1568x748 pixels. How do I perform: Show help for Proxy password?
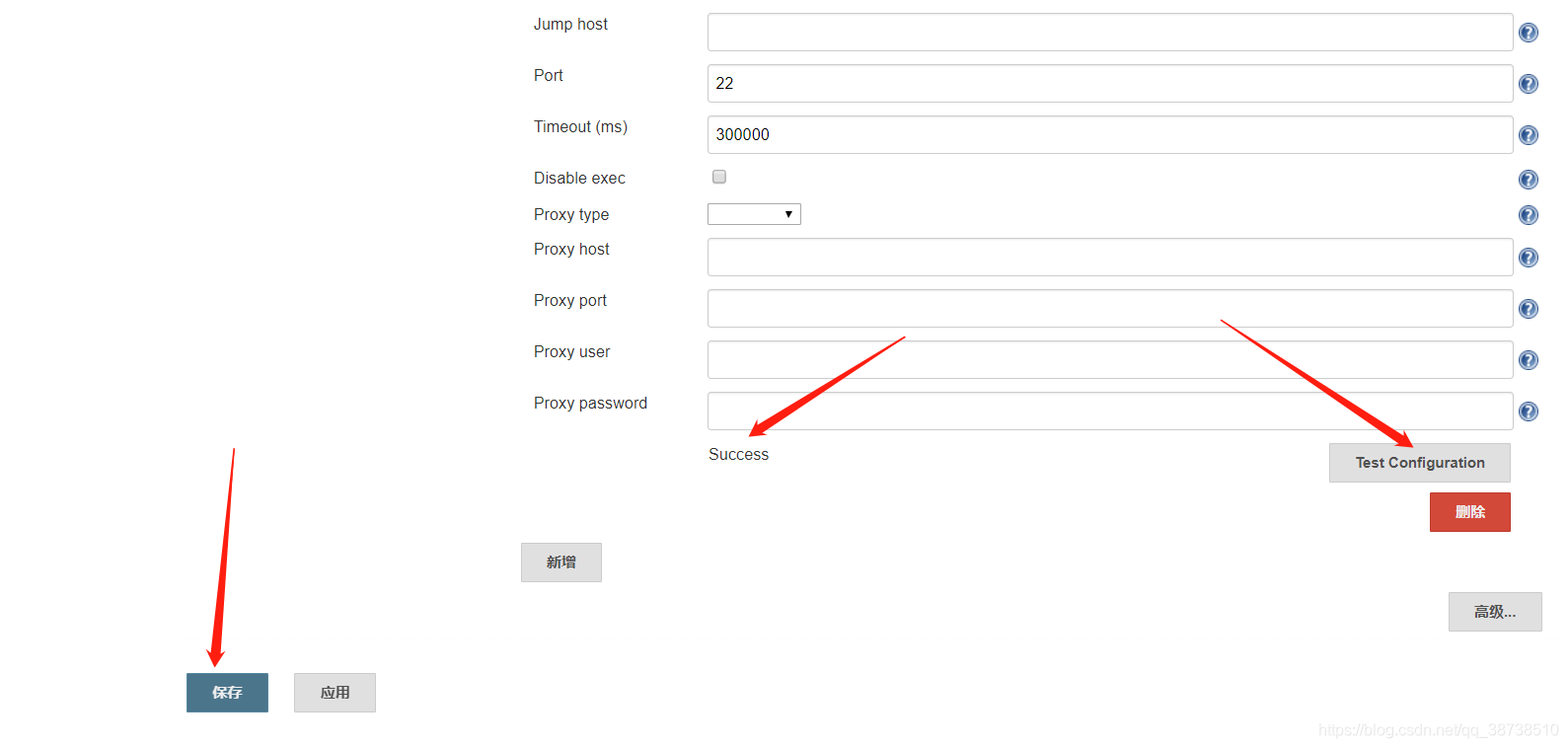pos(1529,411)
